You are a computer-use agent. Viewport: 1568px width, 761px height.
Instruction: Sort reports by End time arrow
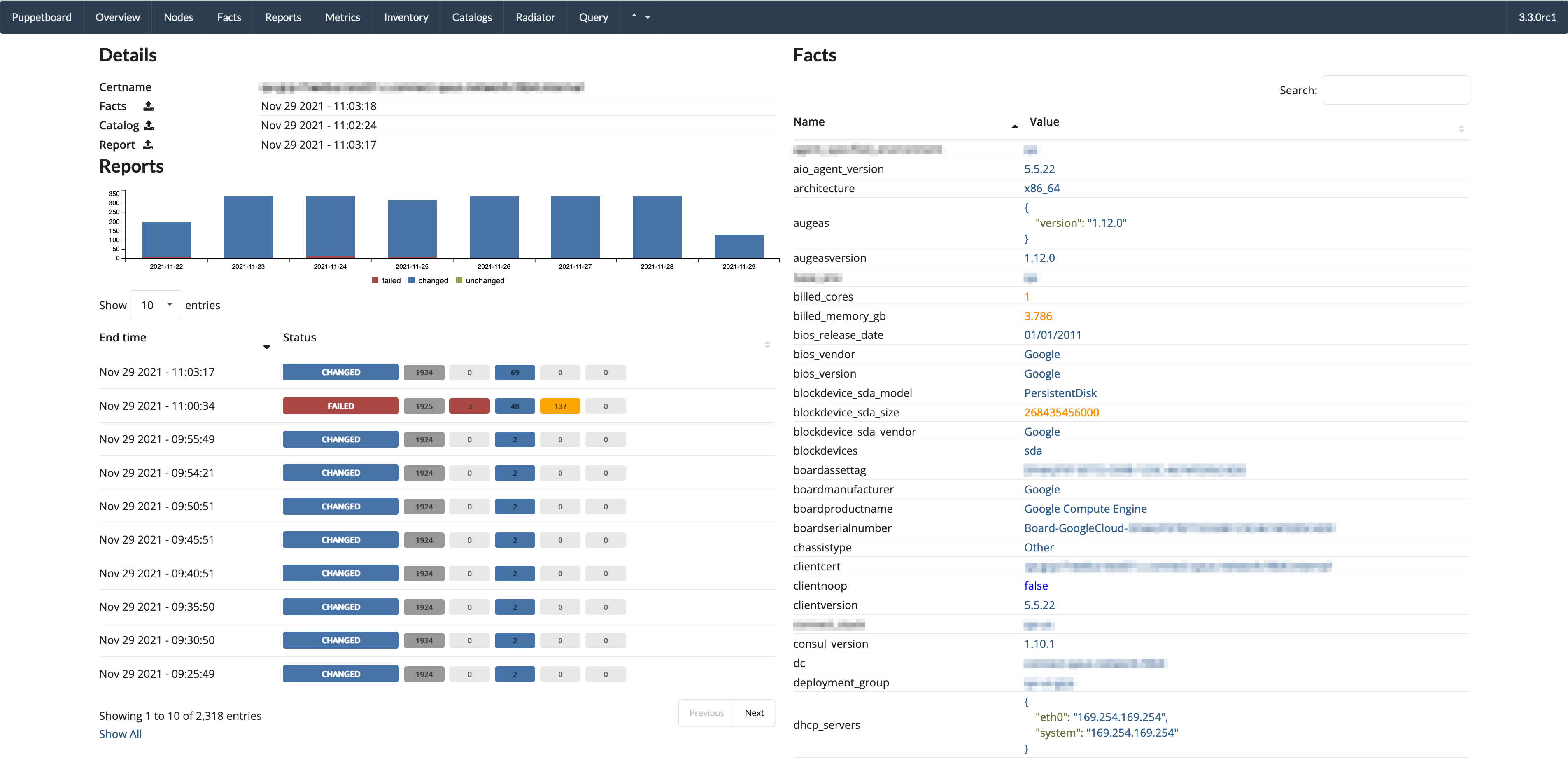(267, 347)
